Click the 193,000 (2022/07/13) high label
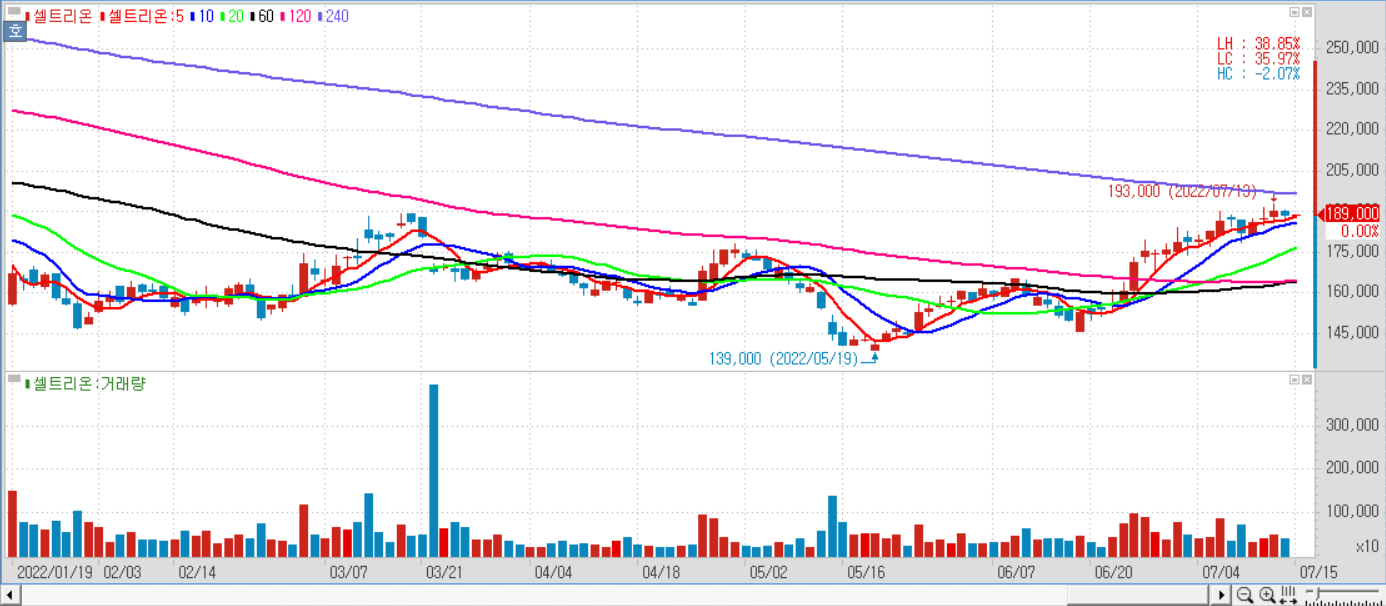The width and height of the screenshot is (1386, 606). [1182, 191]
